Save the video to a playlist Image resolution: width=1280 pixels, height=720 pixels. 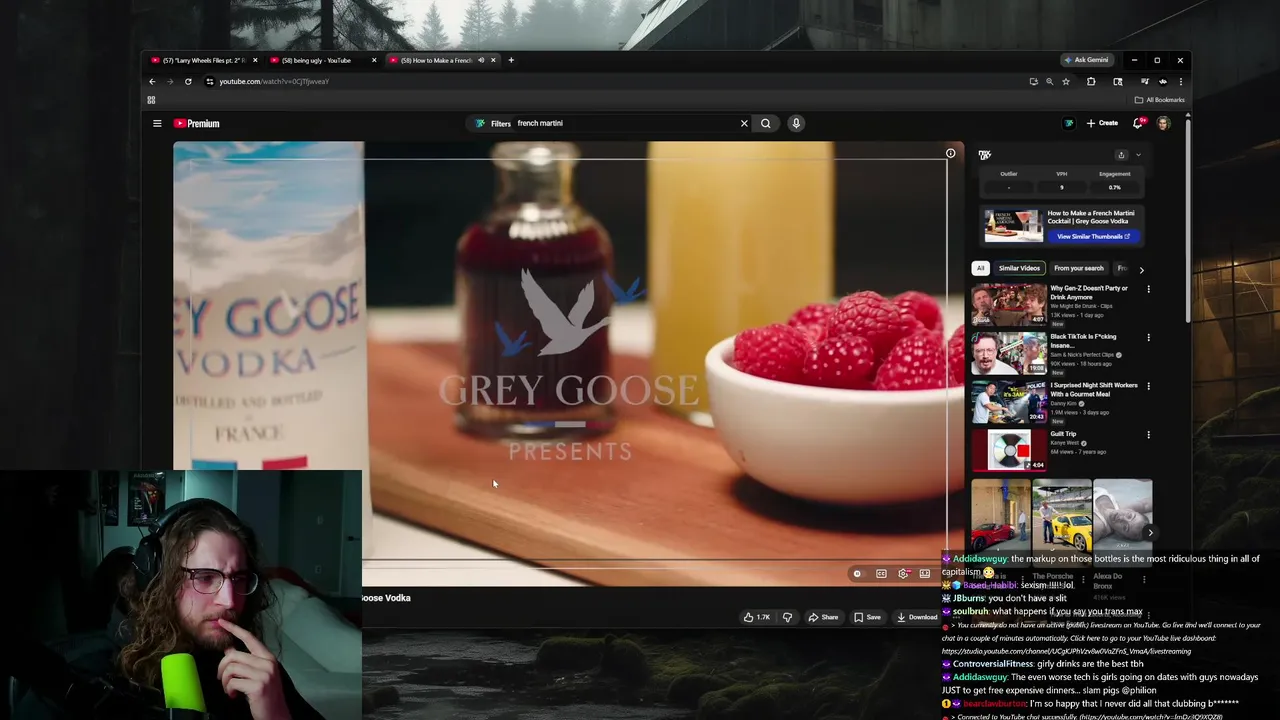tap(867, 617)
